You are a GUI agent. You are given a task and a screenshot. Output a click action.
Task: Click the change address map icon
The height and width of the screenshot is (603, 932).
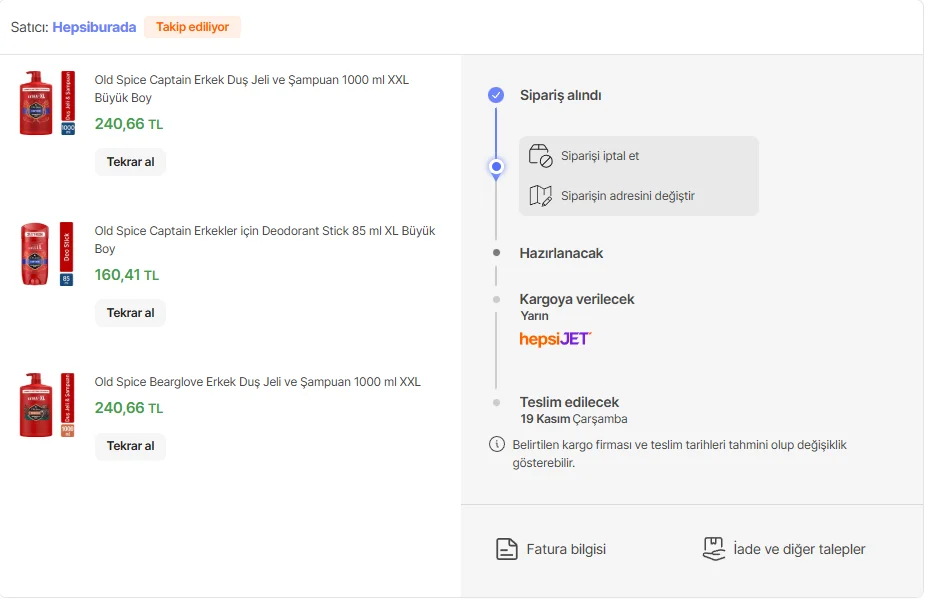(540, 196)
